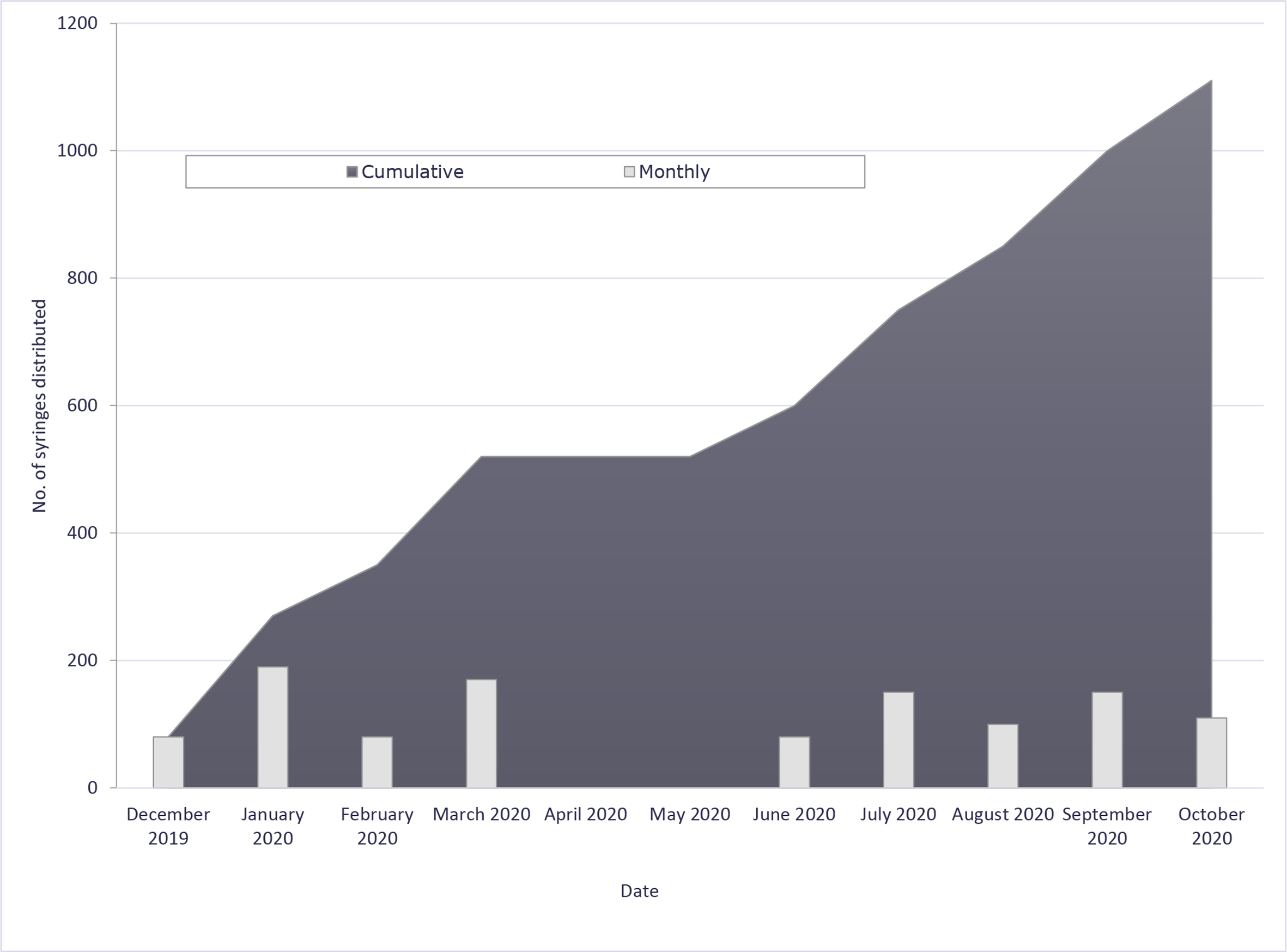The width and height of the screenshot is (1287, 952).
Task: Click the August 2020 monthly bar
Action: tap(1003, 755)
